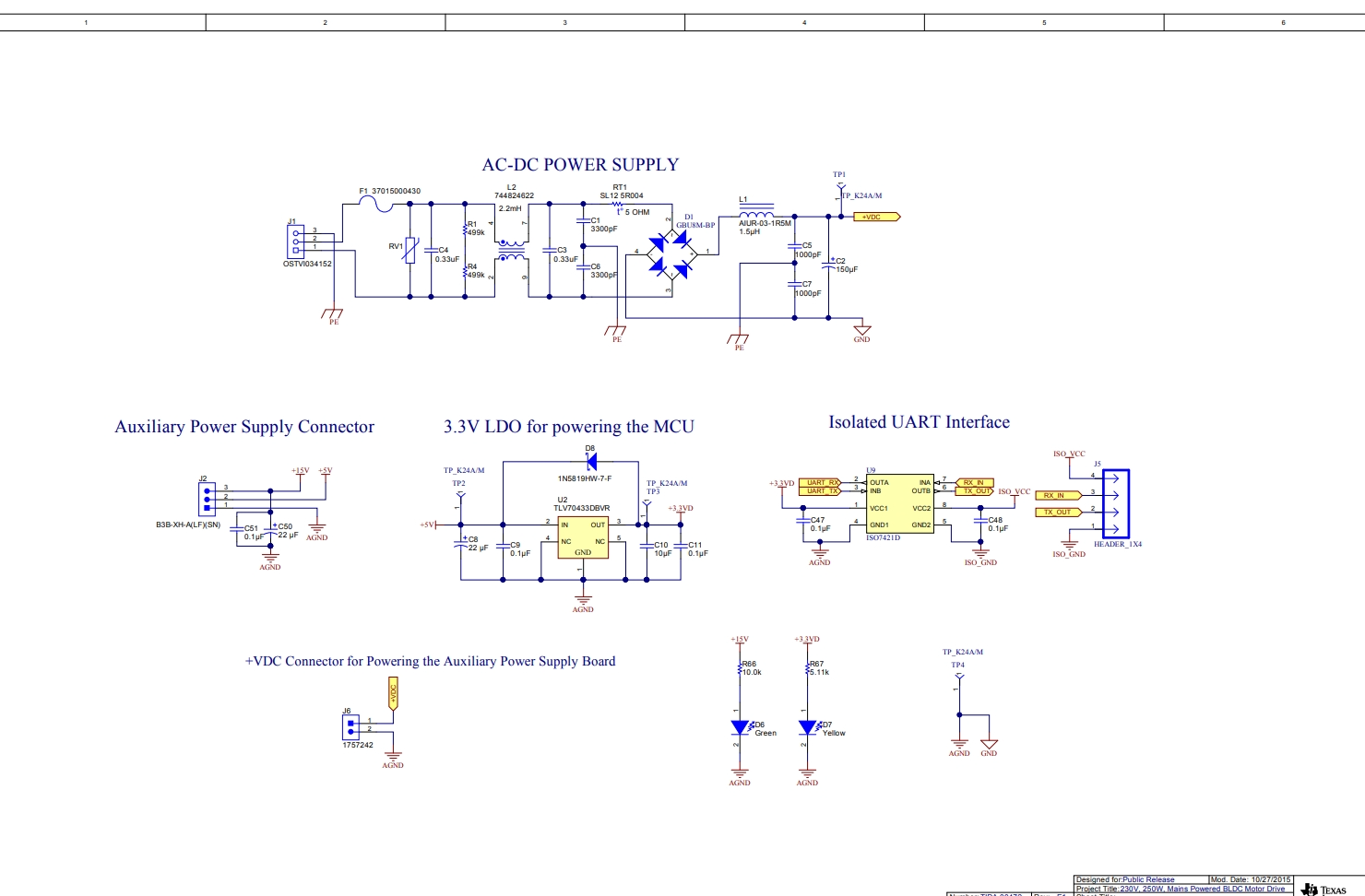The image size is (1365, 896).
Task: Select the AC-DC POWER SUPPLY title text
Action: pos(580,165)
